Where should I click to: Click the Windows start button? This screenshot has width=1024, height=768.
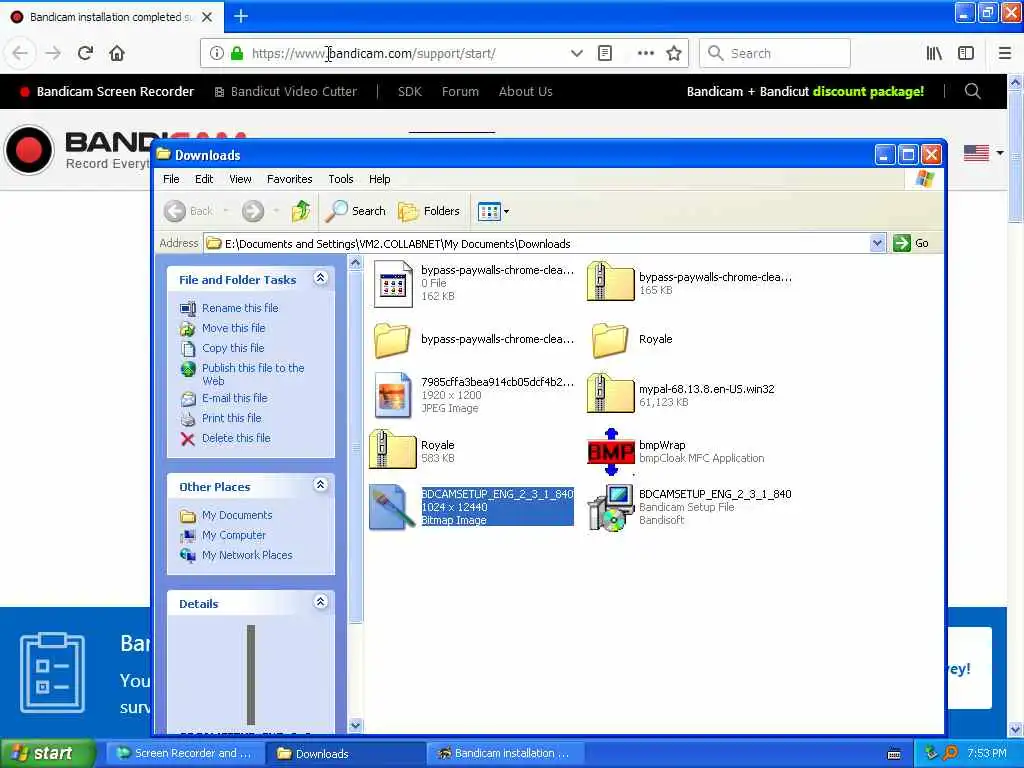(x=47, y=753)
